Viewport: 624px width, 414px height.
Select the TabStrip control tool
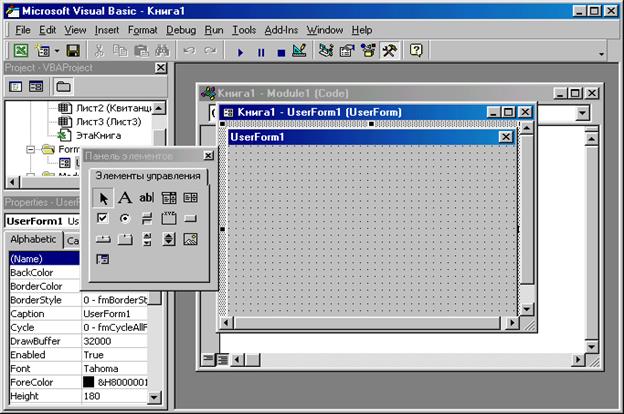tap(103, 239)
